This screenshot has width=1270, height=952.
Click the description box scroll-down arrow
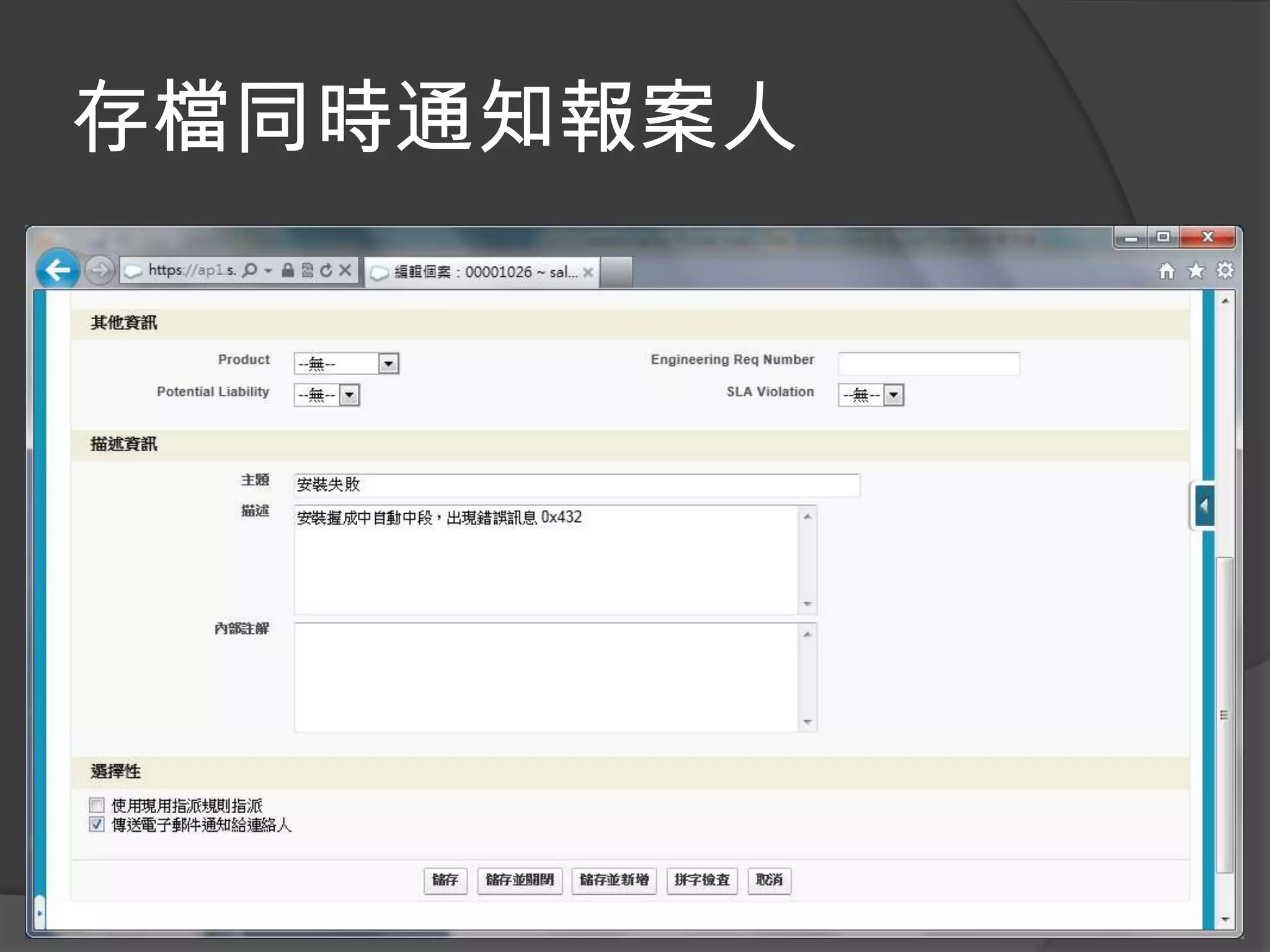[807, 604]
